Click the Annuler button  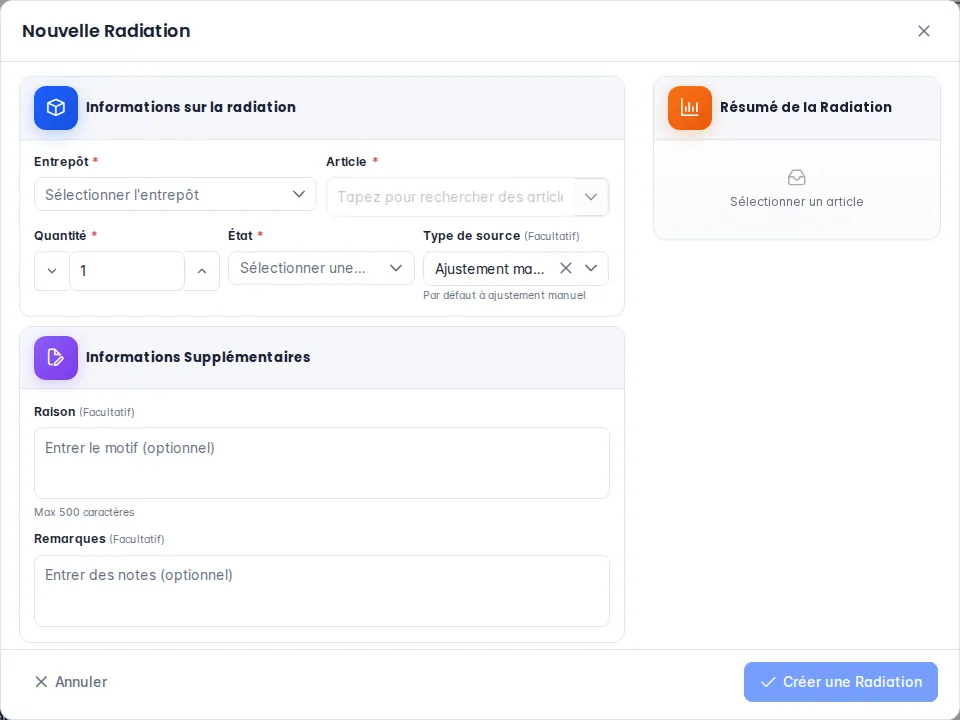(71, 681)
